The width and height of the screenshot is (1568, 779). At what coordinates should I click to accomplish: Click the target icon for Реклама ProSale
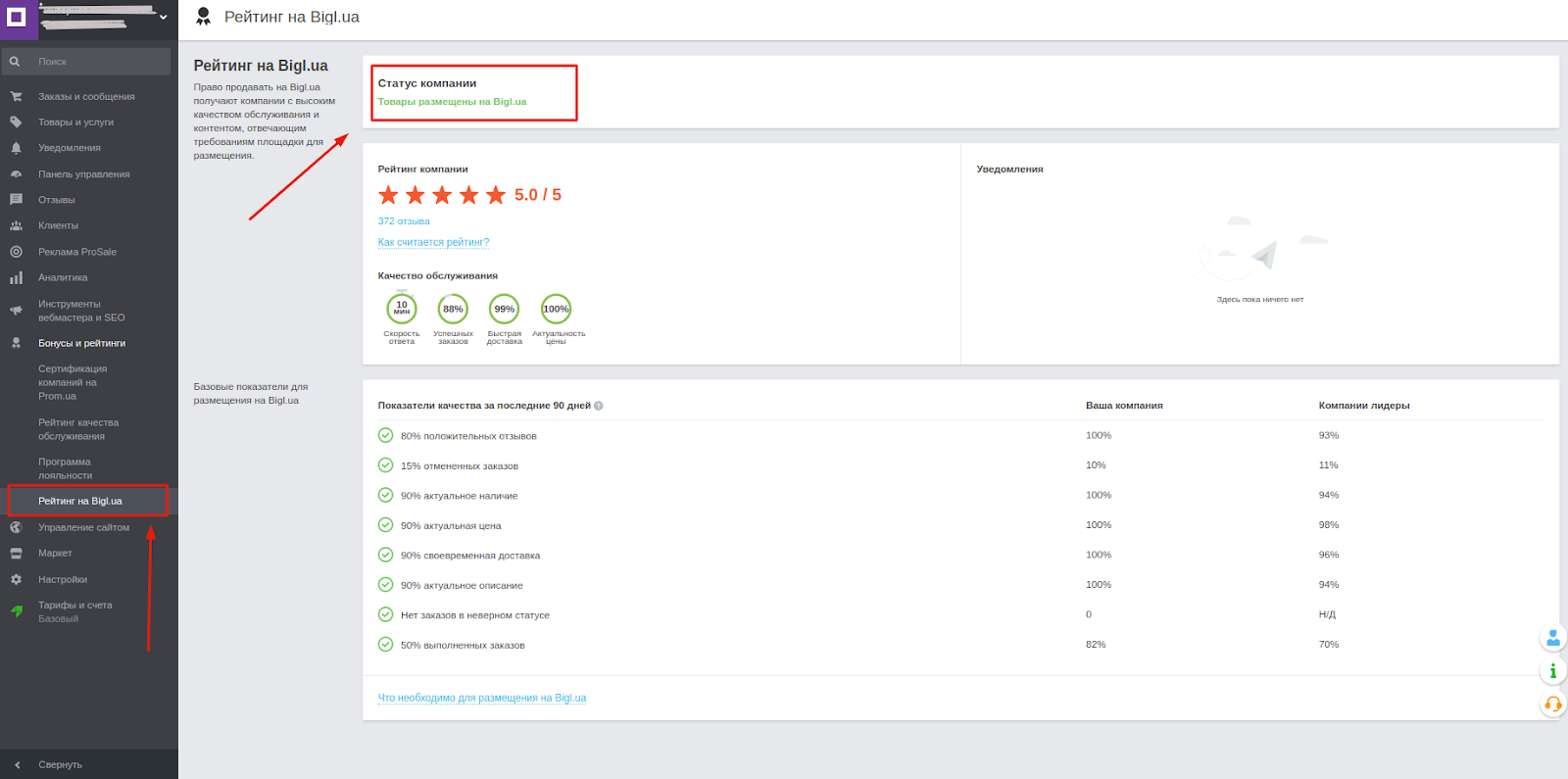(16, 252)
